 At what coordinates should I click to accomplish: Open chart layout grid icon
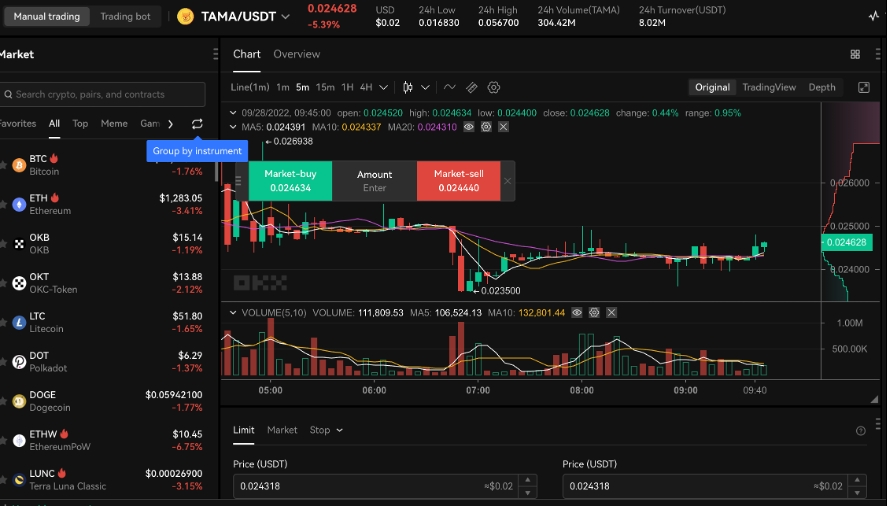855,54
